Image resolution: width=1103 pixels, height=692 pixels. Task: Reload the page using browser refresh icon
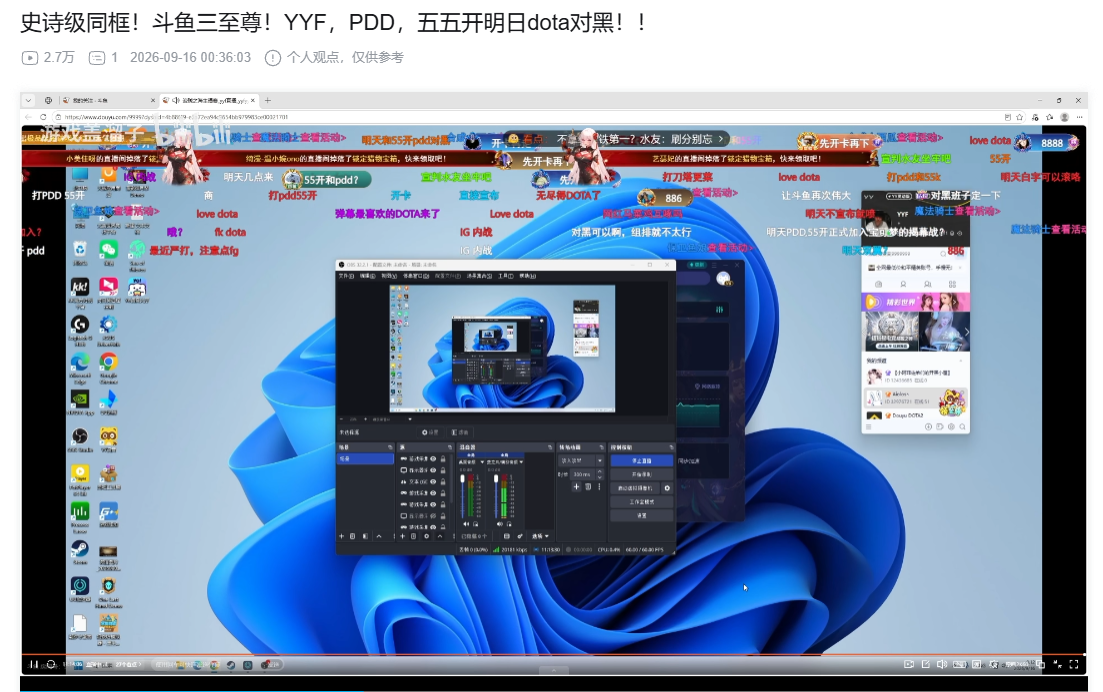(43, 117)
